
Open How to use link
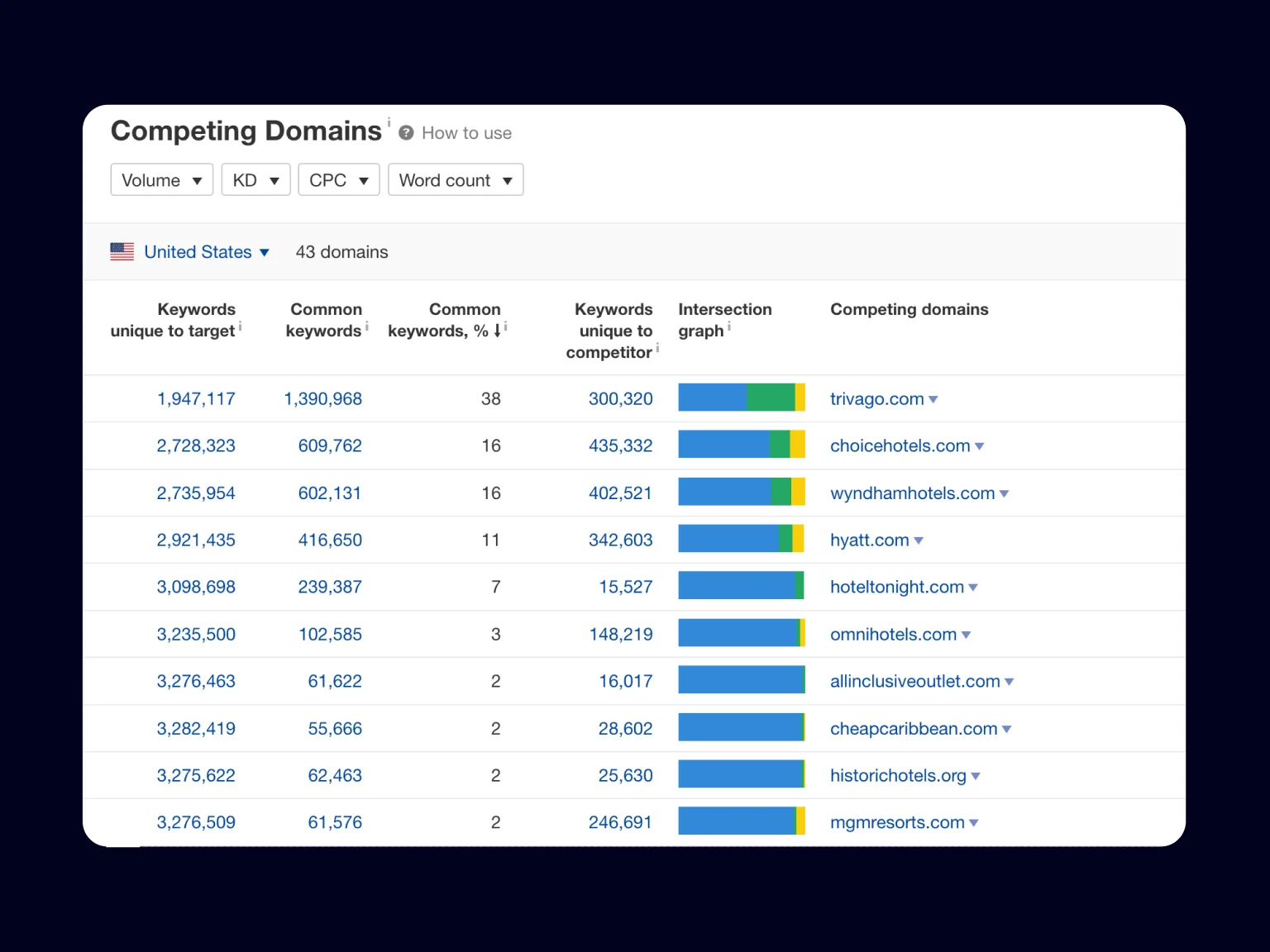coord(466,133)
